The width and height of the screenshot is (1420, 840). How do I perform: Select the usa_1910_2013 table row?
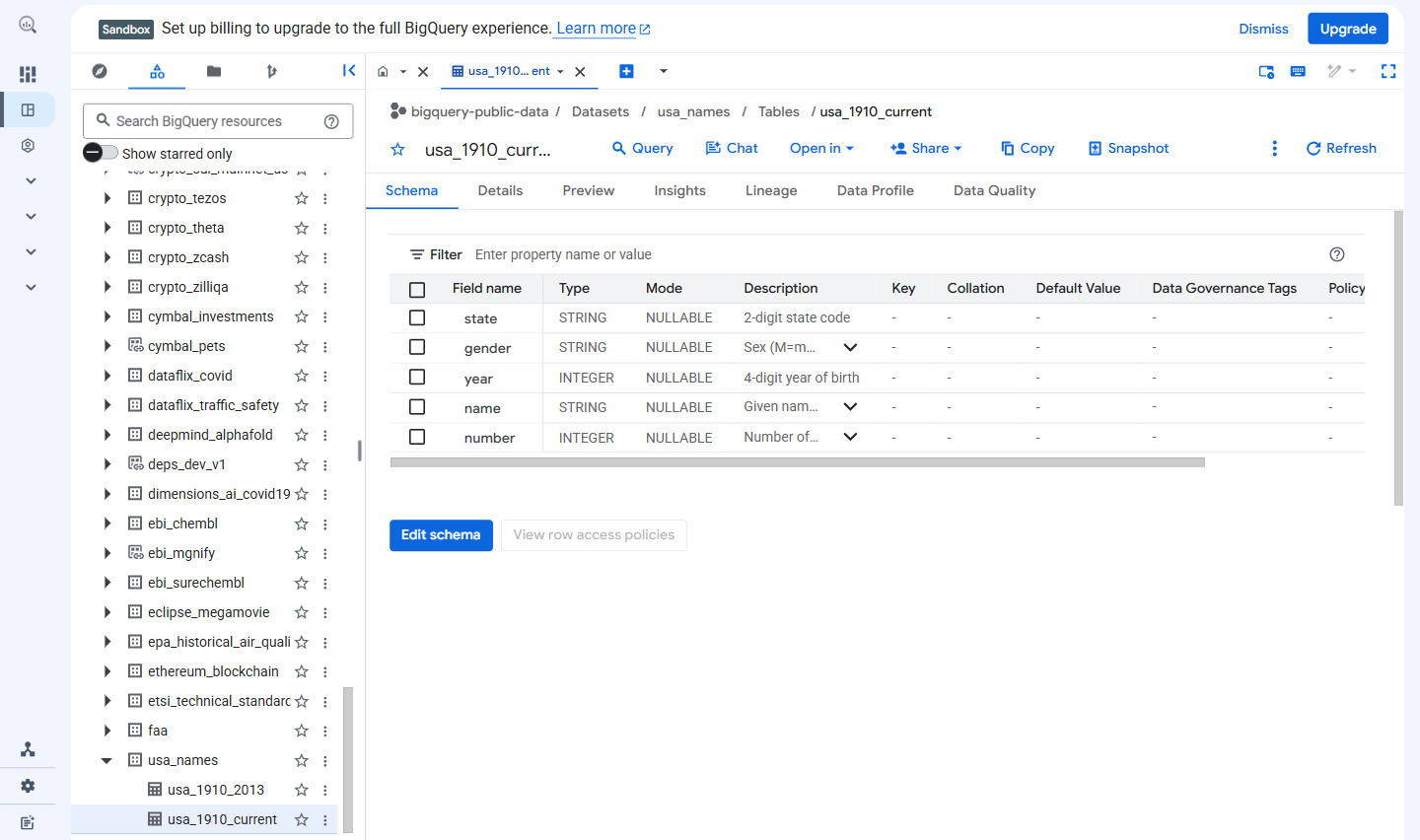pyautogui.click(x=205, y=790)
